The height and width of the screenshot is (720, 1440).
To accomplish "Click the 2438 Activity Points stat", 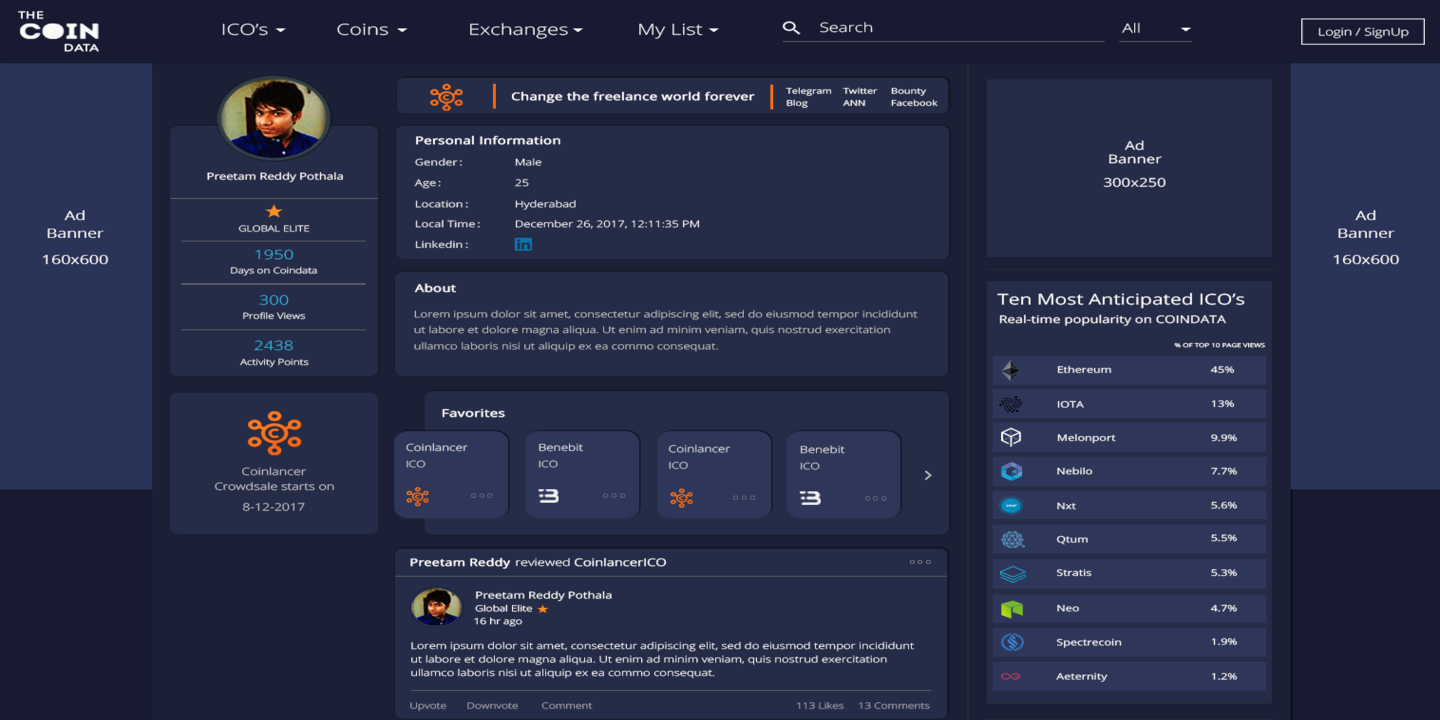I will (274, 353).
